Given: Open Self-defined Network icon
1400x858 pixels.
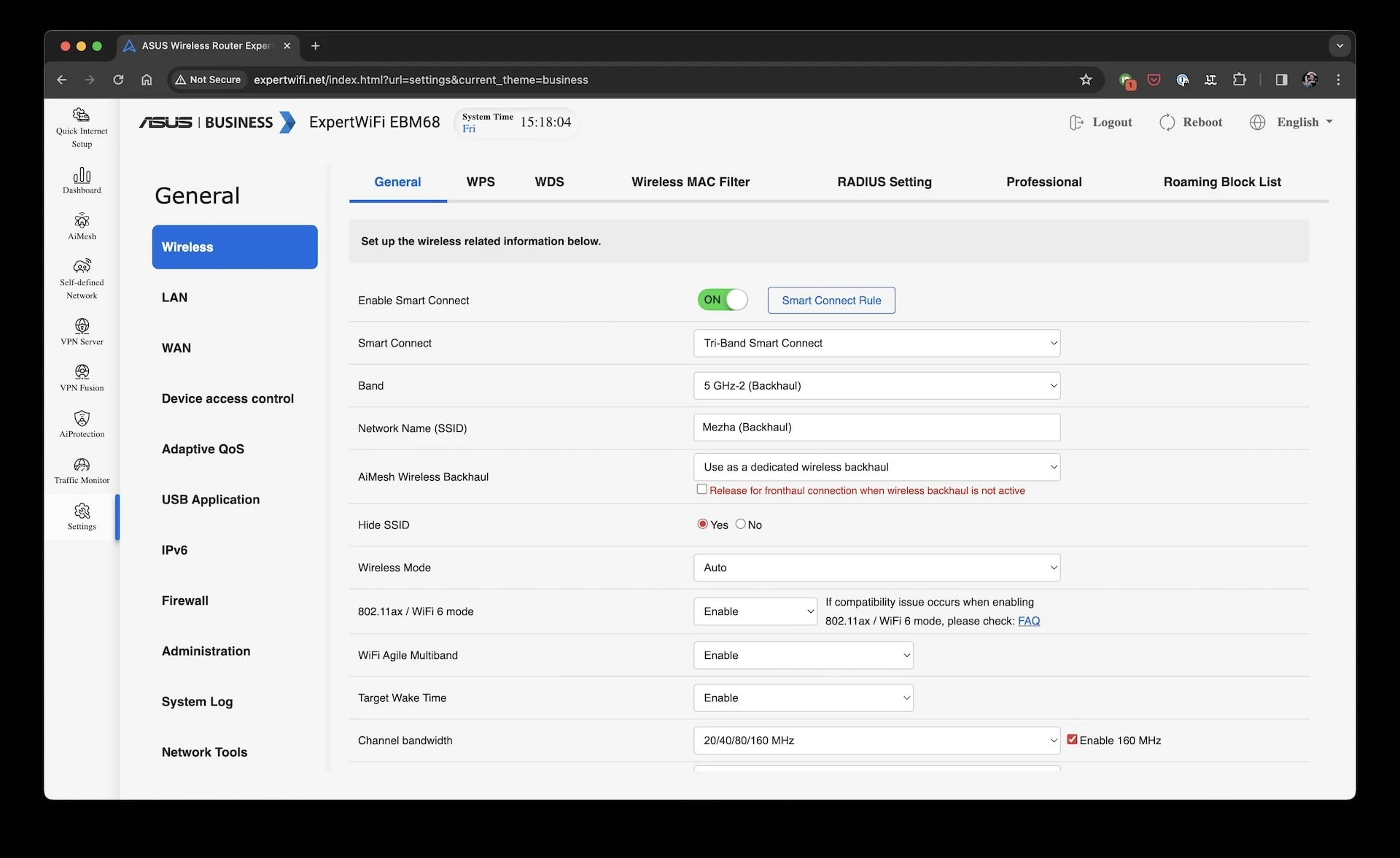Looking at the screenshot, I should (82, 279).
